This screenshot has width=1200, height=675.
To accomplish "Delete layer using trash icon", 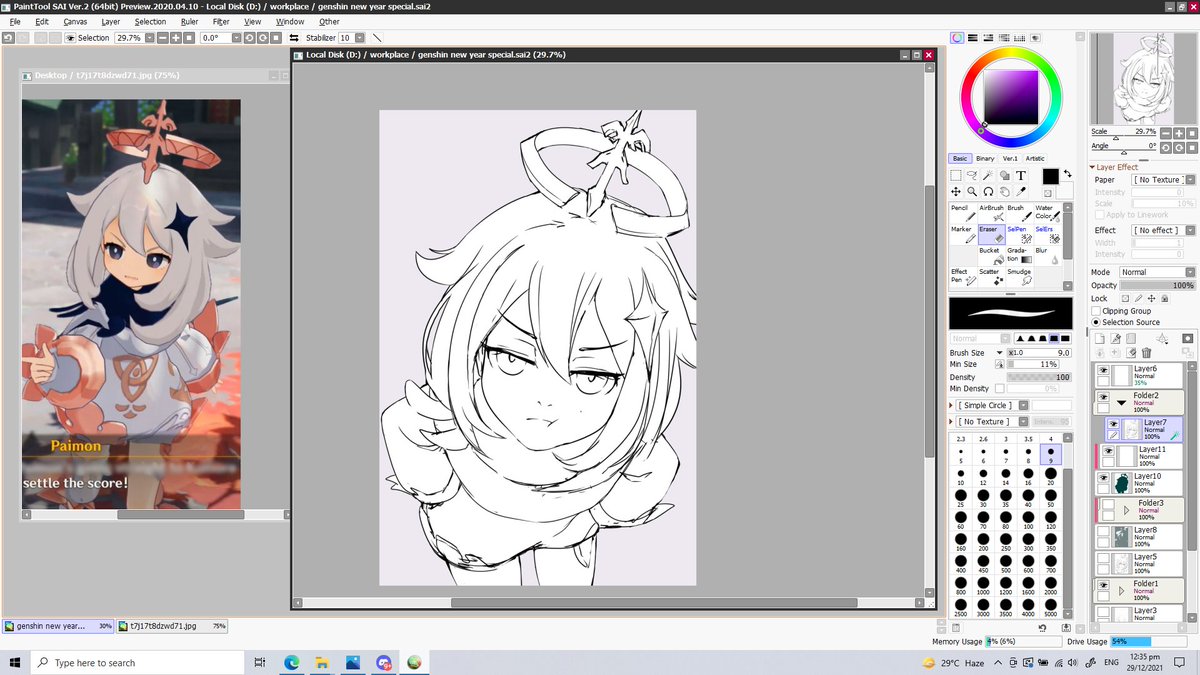I will (1146, 352).
